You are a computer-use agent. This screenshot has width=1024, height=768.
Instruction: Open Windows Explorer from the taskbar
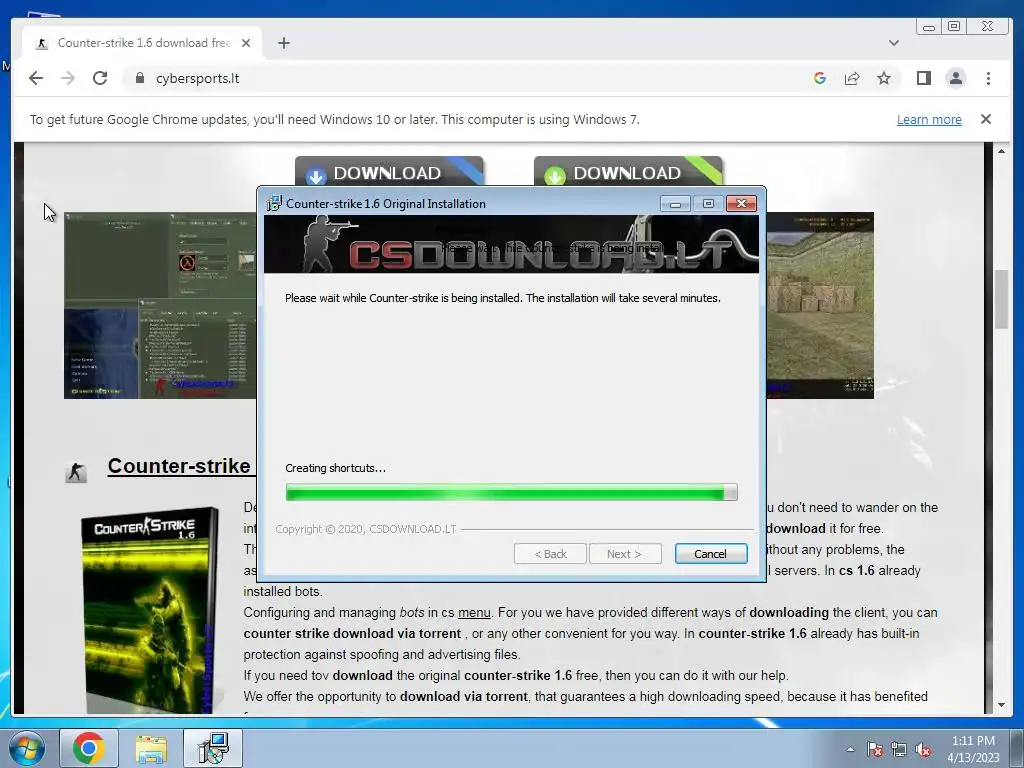(151, 748)
